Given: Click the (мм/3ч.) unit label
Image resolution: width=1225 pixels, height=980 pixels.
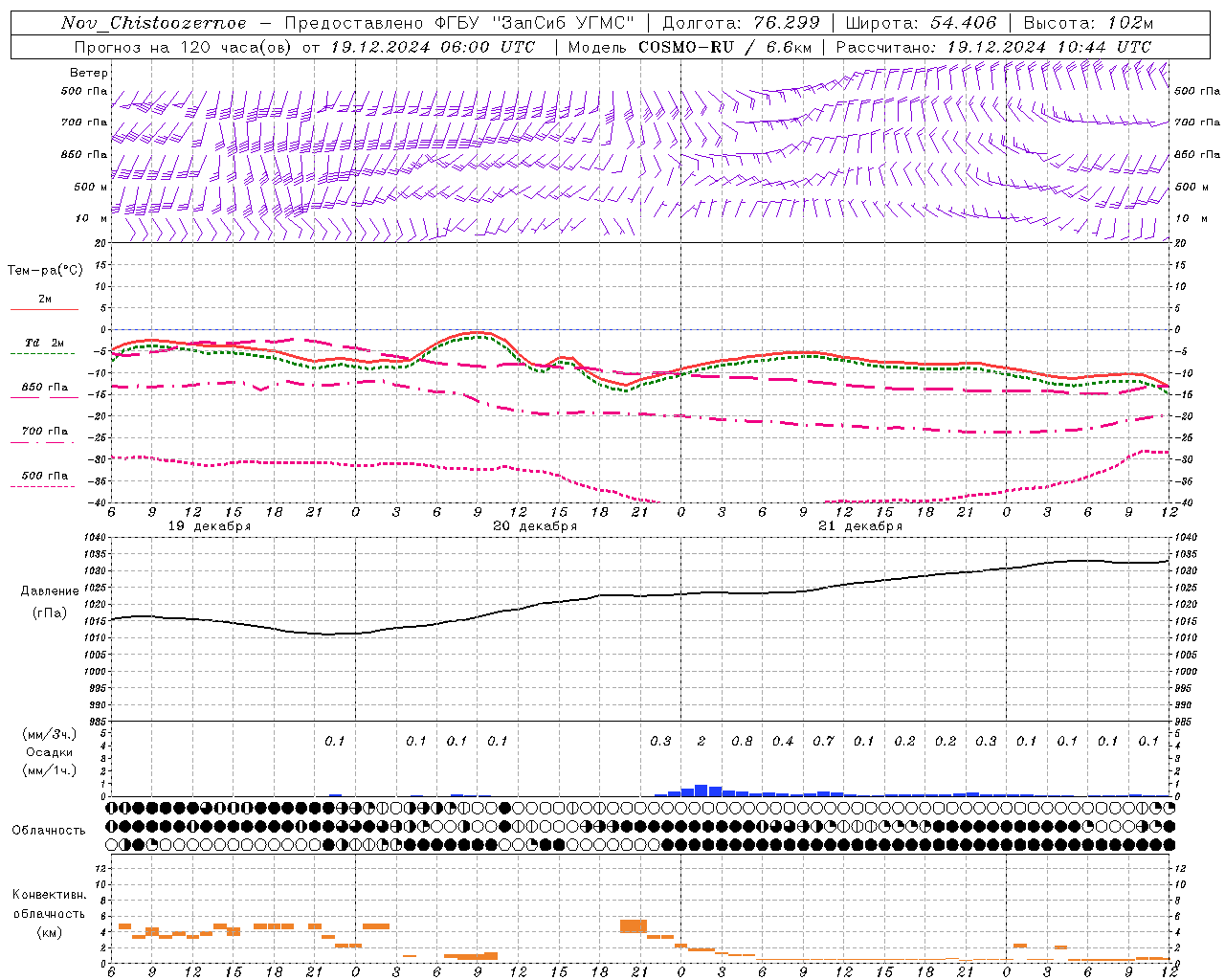Looking at the screenshot, I should click(51, 734).
